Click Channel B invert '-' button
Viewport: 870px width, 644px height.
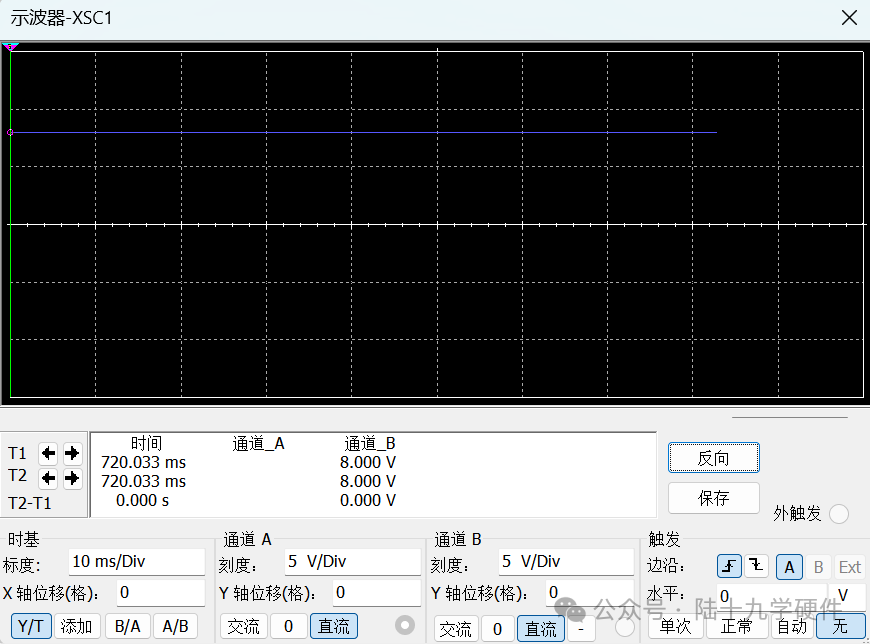581,629
